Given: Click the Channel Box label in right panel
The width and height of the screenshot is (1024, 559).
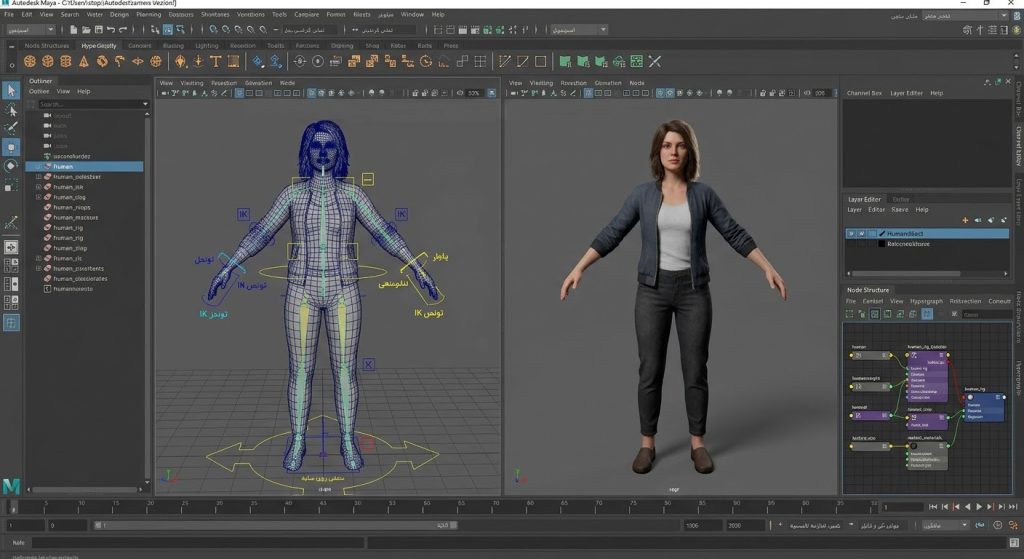Looking at the screenshot, I should pyautogui.click(x=864, y=93).
